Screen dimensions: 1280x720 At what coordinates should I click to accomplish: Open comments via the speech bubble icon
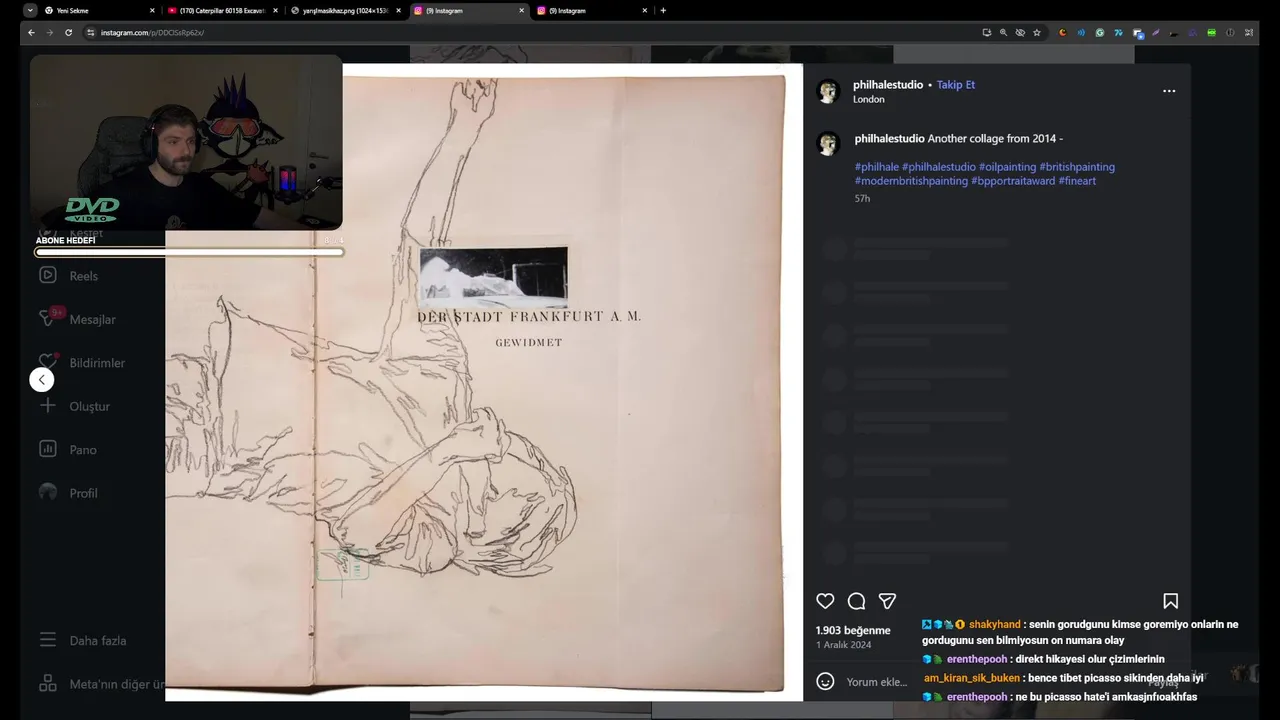[856, 601]
